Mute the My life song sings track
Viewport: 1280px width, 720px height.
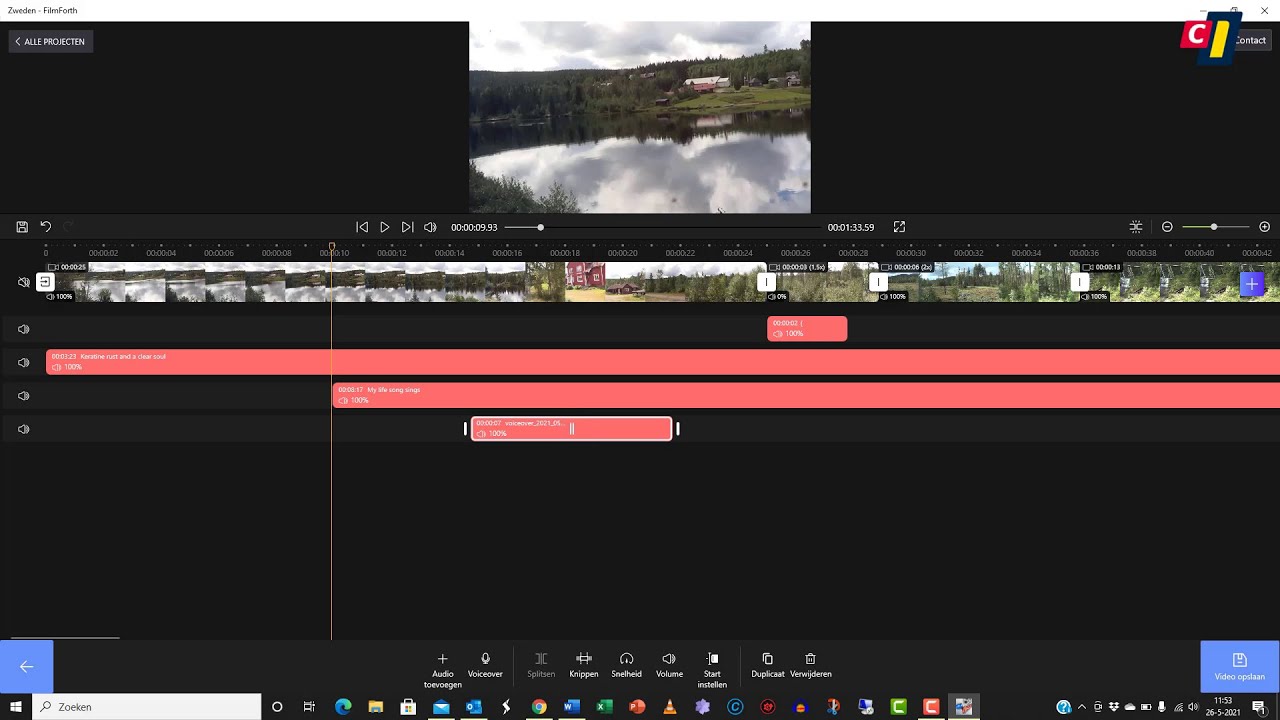[x=23, y=396]
